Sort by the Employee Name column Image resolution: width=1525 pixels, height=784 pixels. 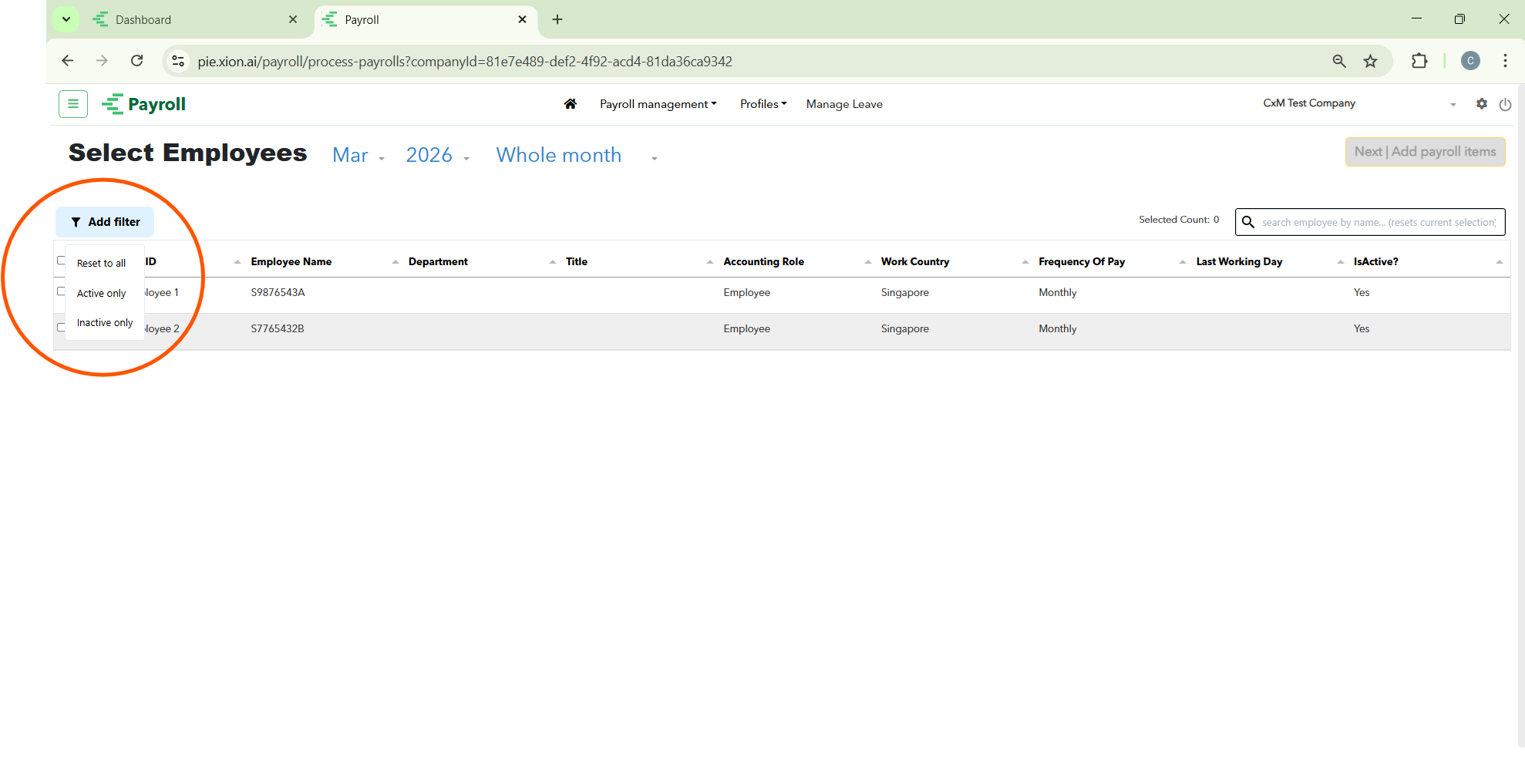pos(291,262)
